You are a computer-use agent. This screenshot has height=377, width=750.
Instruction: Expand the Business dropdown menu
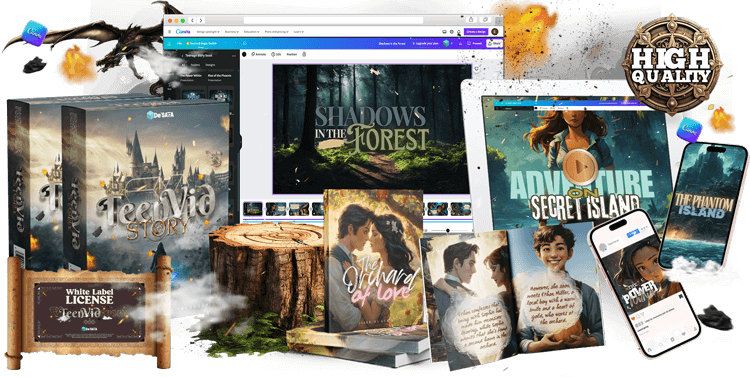point(232,32)
